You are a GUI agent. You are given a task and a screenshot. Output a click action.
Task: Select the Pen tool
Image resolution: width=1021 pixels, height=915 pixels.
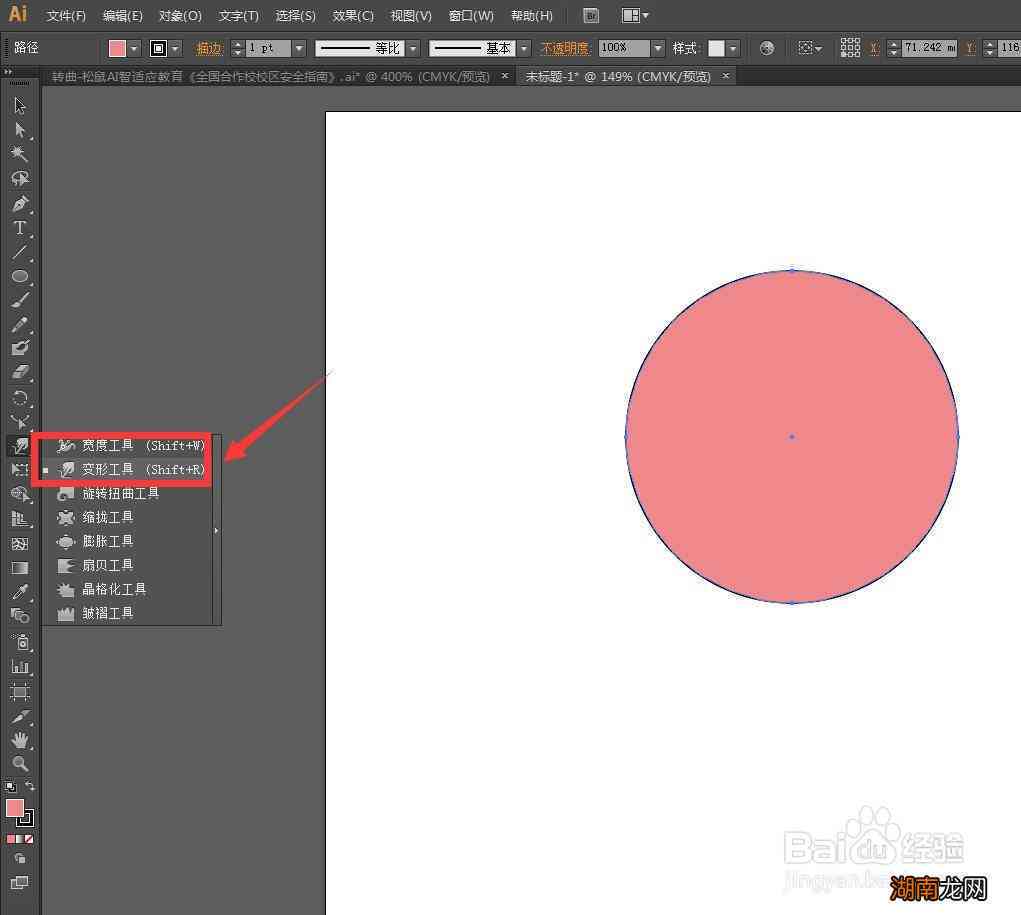coord(20,203)
